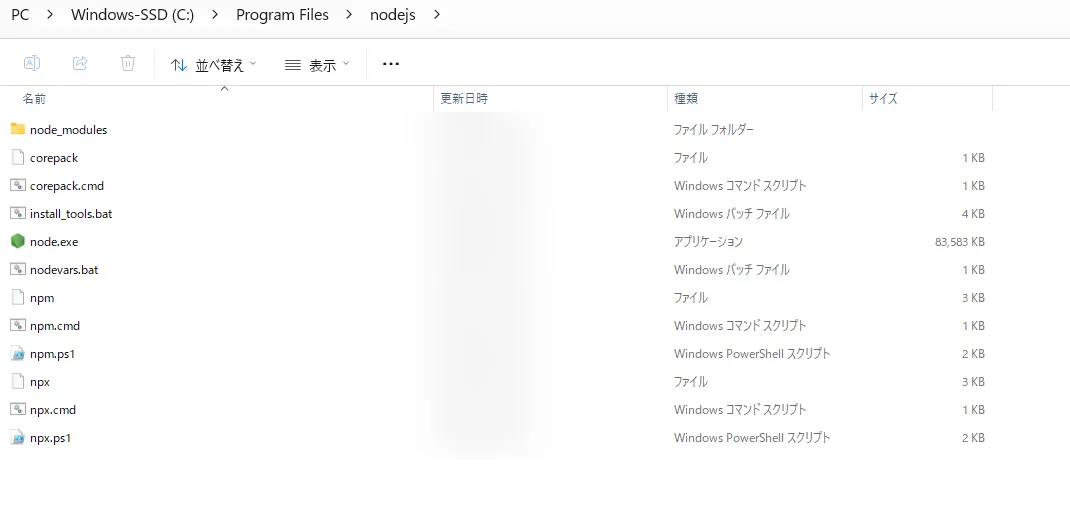This screenshot has width=1070, height=517.
Task: Expand the chevron after nodejs in path
Action: pyautogui.click(x=436, y=15)
